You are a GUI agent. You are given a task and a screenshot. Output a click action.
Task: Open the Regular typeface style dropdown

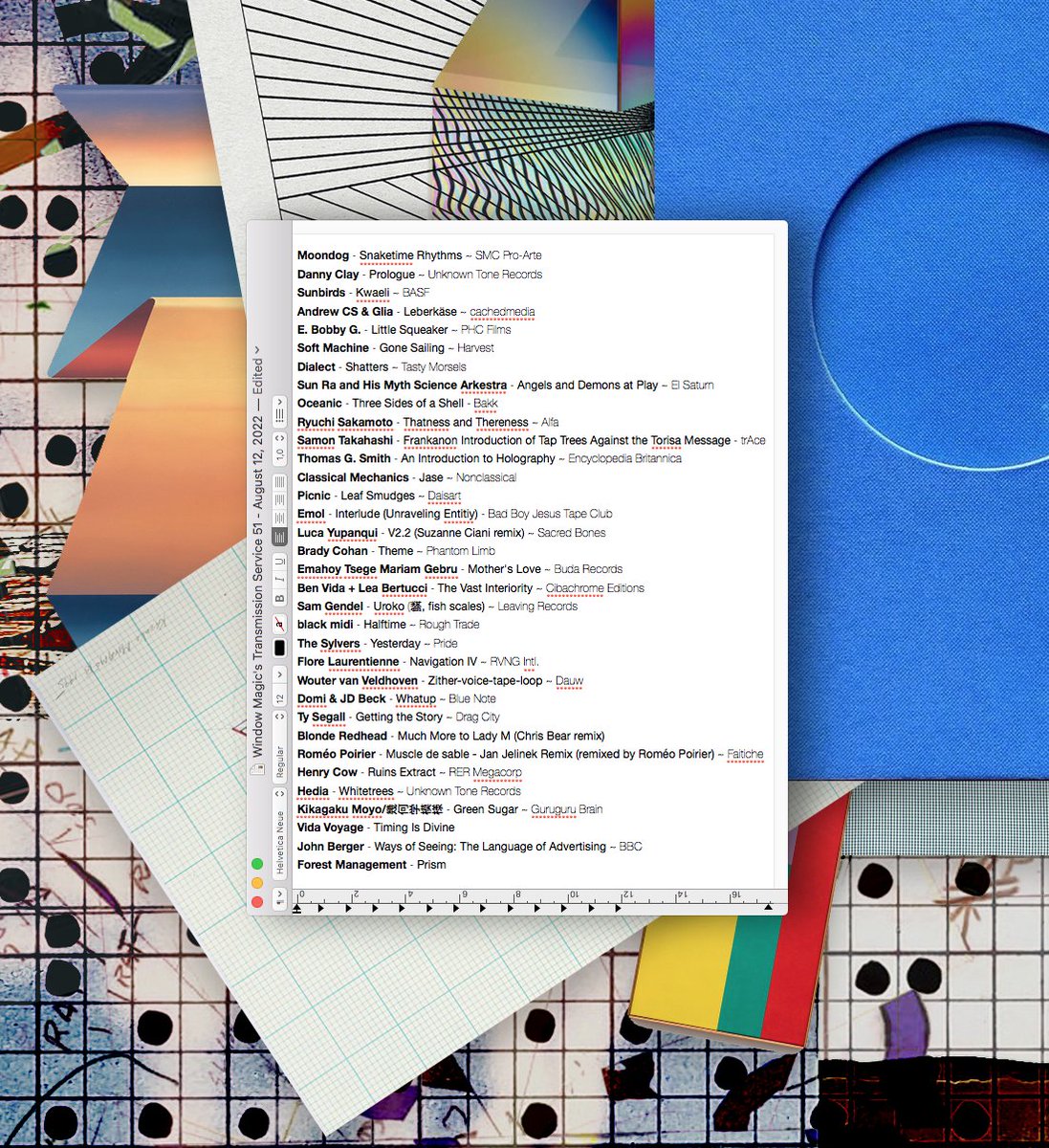(x=279, y=746)
